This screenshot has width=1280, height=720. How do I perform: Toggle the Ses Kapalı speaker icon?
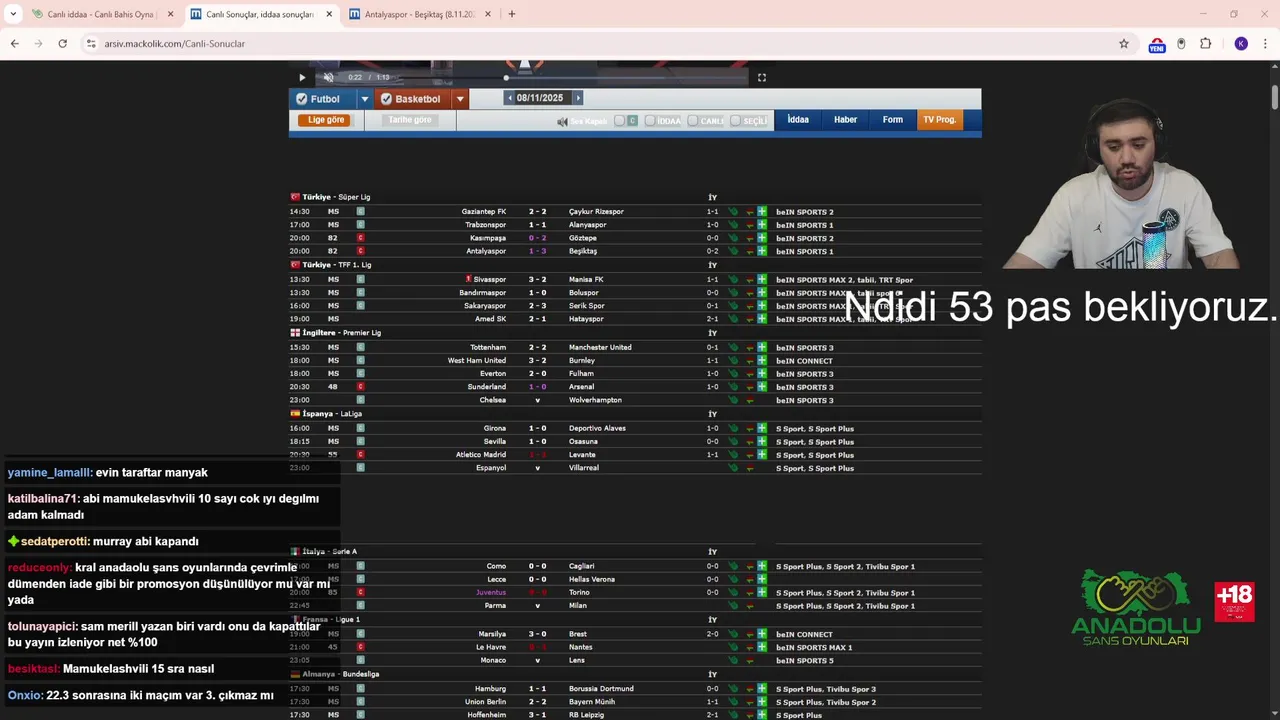click(x=562, y=121)
